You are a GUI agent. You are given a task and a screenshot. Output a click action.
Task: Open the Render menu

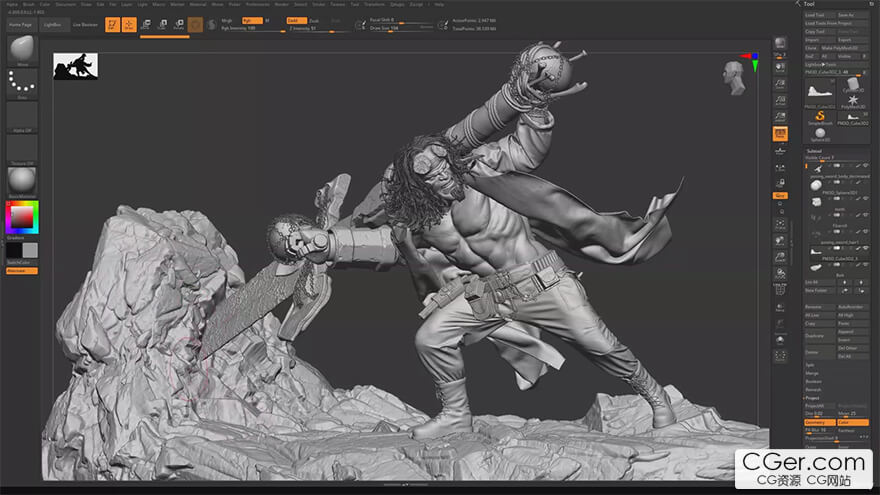(x=281, y=4)
